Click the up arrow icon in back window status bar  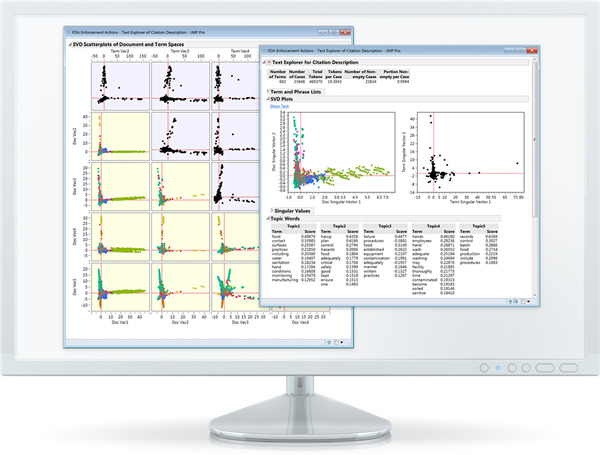328,342
